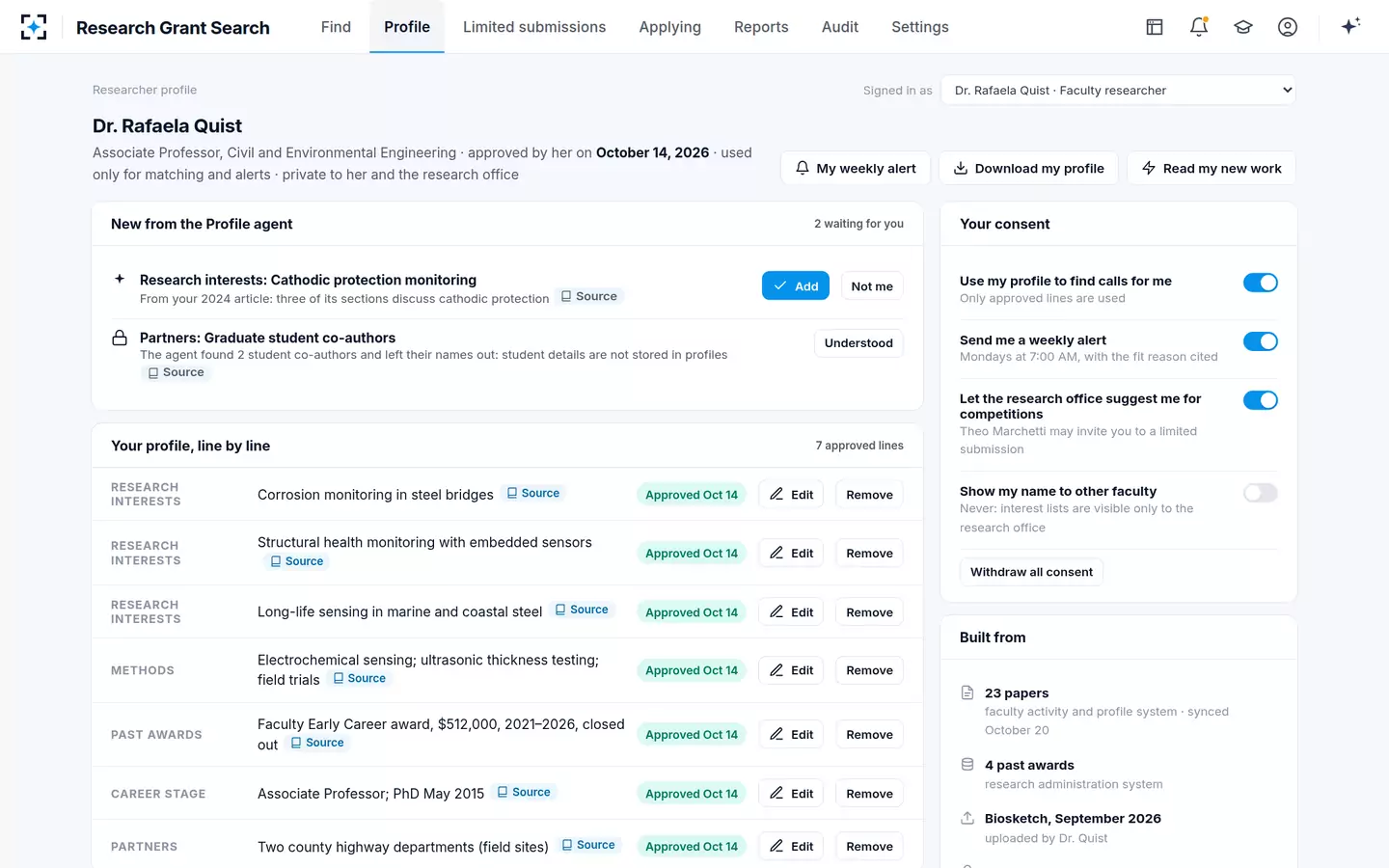The height and width of the screenshot is (868, 1389).
Task: Go to the Find tab
Action: 336,27
